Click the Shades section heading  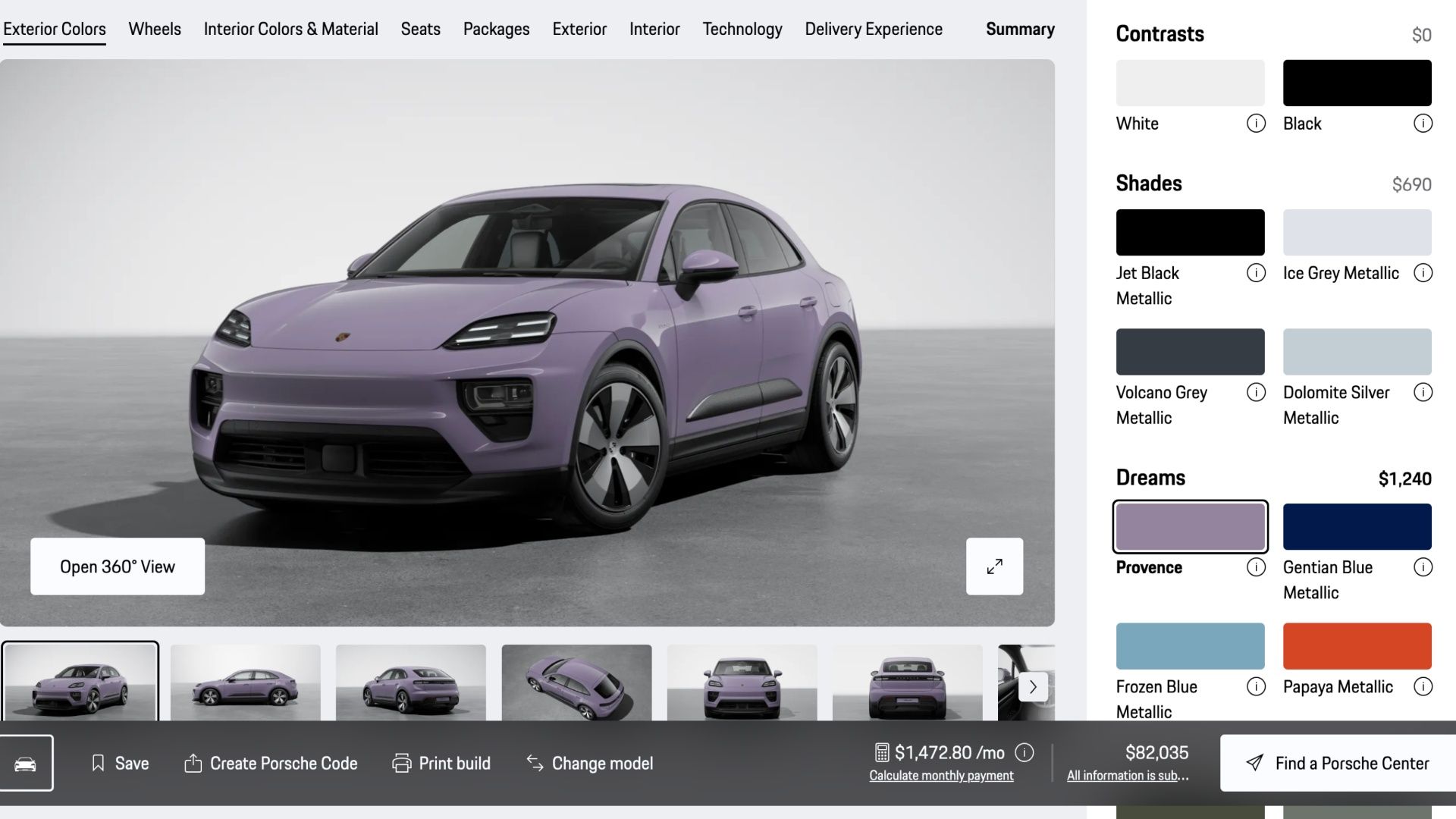pyautogui.click(x=1149, y=184)
